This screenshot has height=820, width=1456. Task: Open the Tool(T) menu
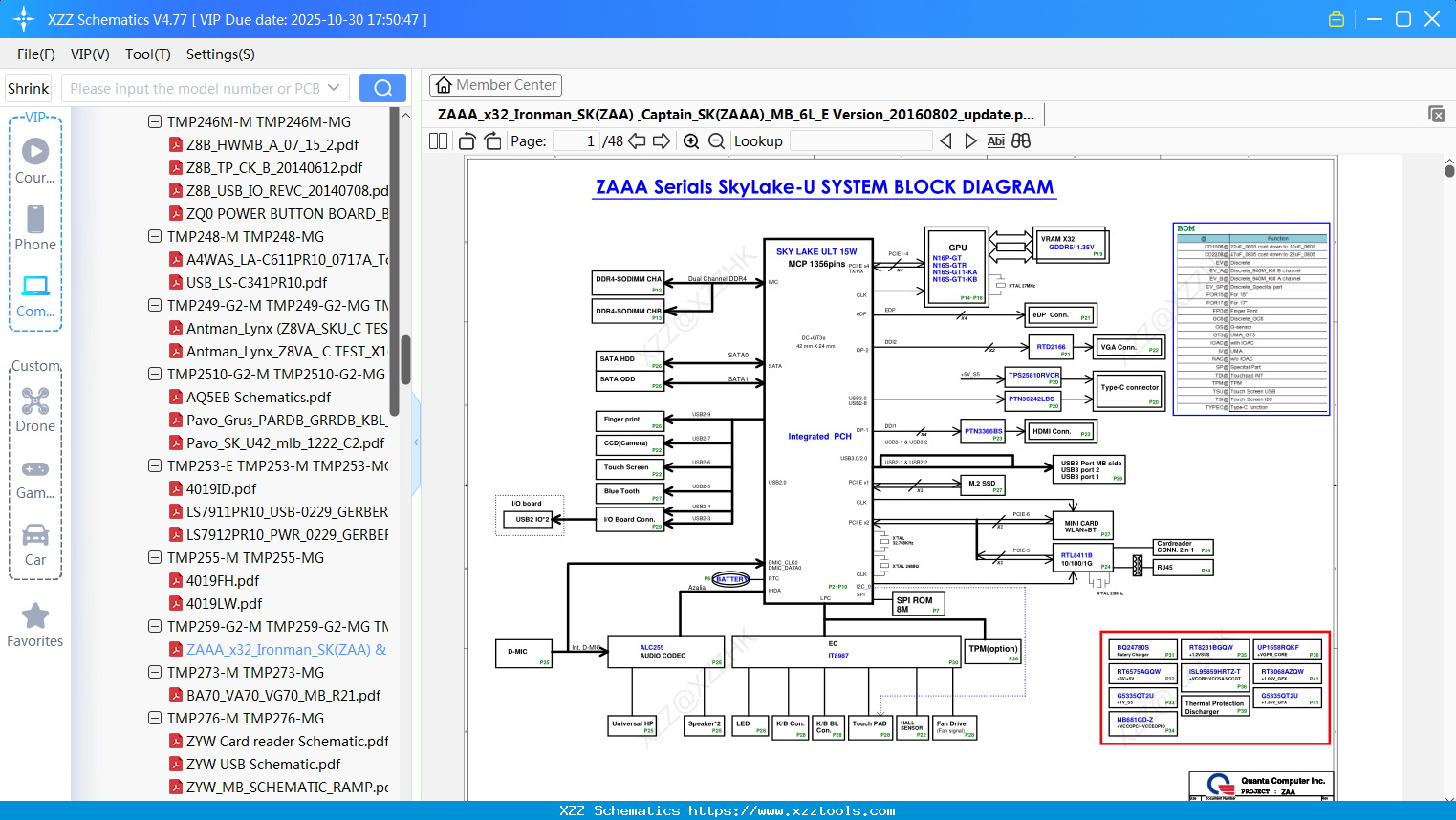point(148,54)
